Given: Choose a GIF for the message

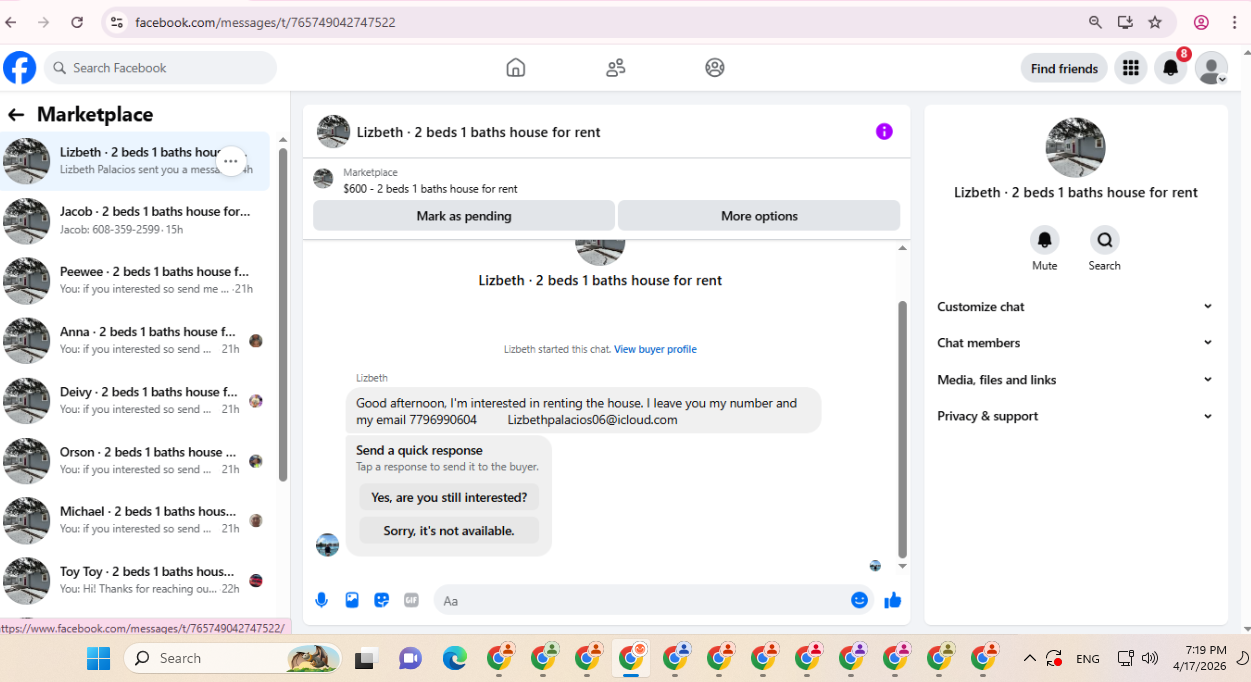Looking at the screenshot, I should (x=411, y=600).
